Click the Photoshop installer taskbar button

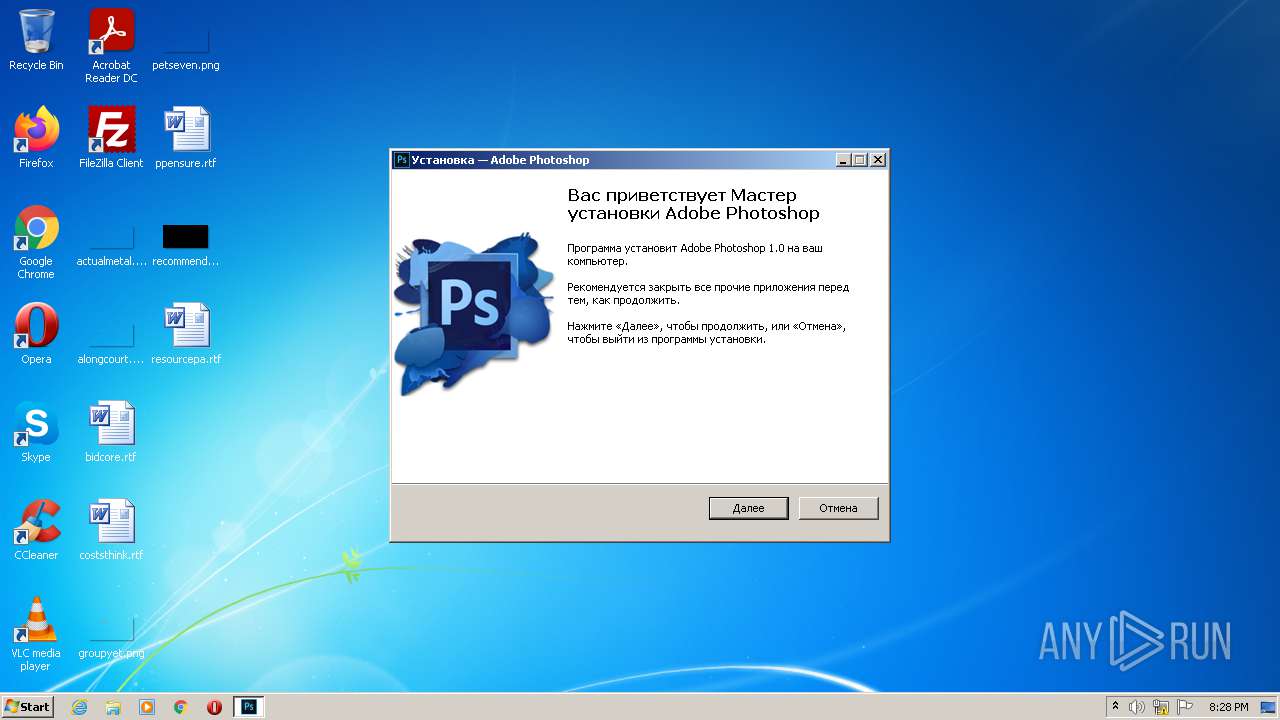coord(249,707)
